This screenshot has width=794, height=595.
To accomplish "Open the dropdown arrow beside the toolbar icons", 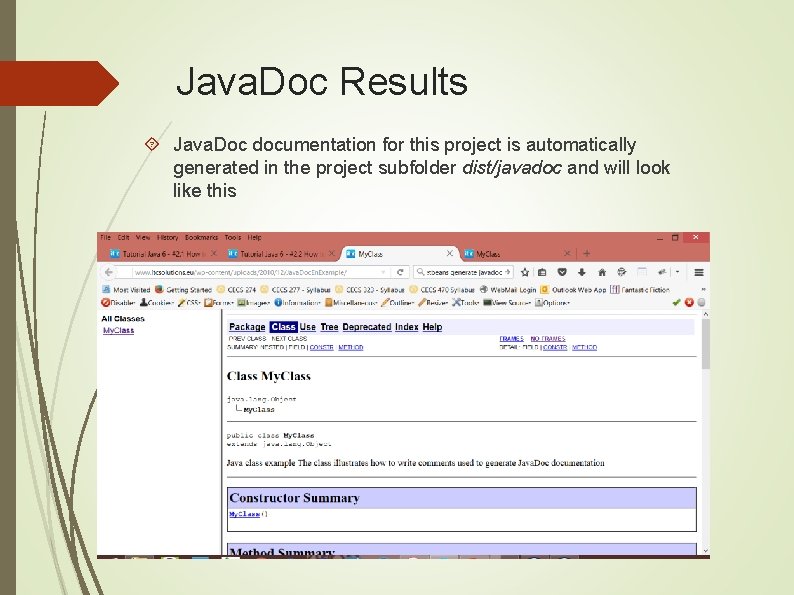I will (678, 272).
